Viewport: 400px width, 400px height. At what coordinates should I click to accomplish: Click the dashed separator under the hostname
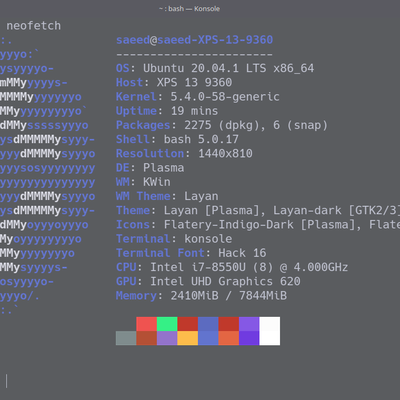[194, 54]
